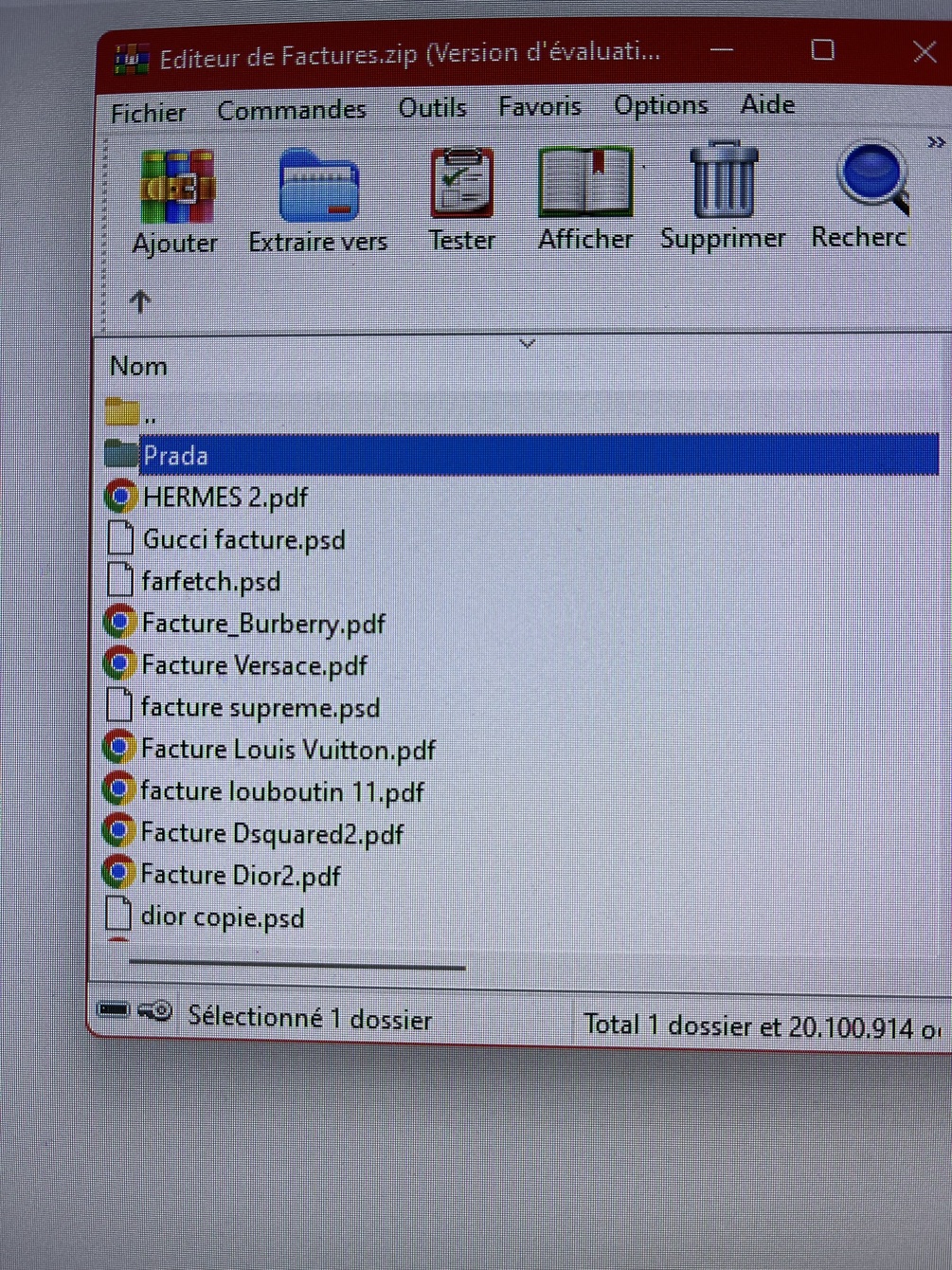Click the WinRAR title bar icon
Viewport: 952px width, 1270px height.
[x=132, y=60]
